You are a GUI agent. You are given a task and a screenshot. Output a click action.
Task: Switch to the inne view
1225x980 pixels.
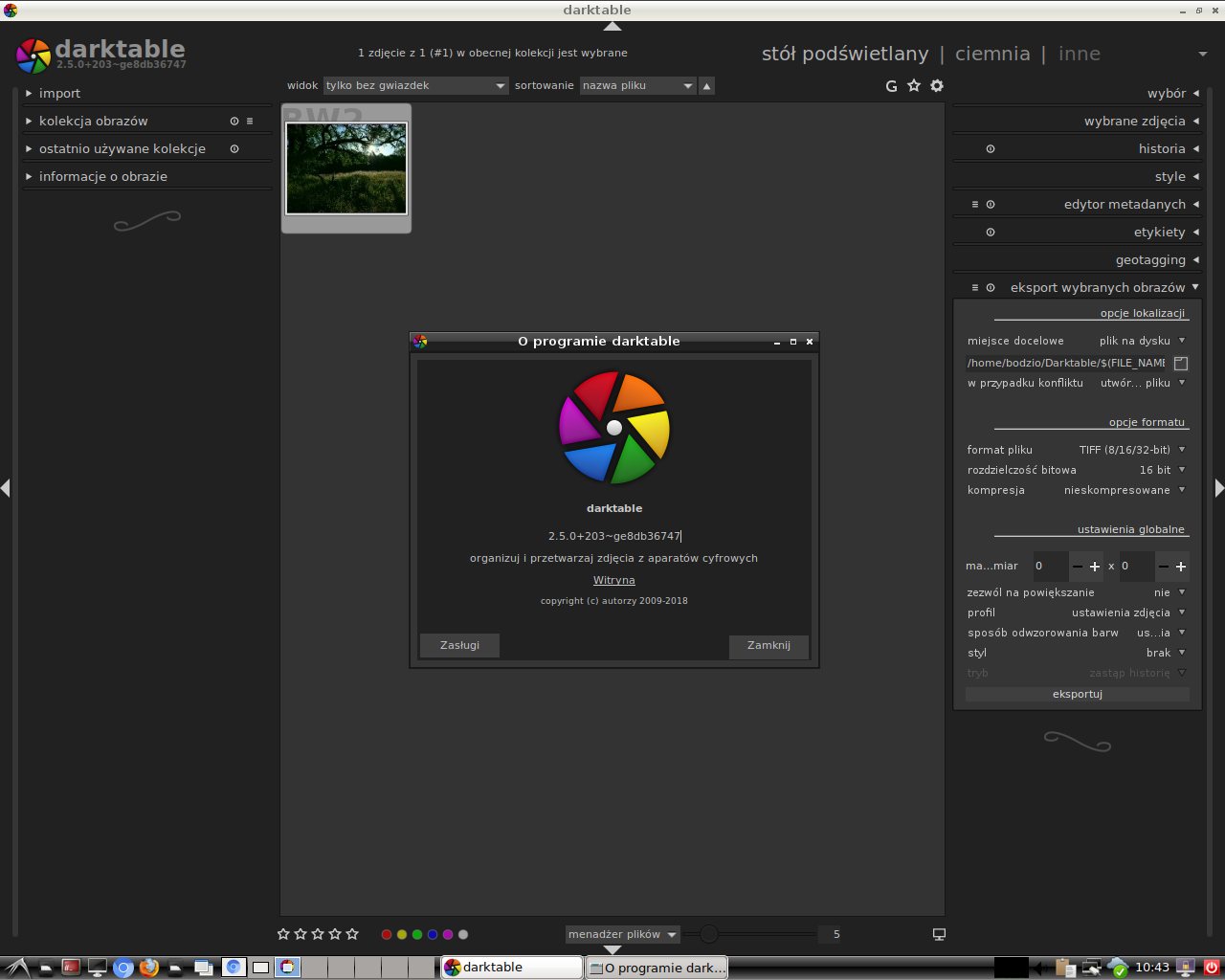1079,54
